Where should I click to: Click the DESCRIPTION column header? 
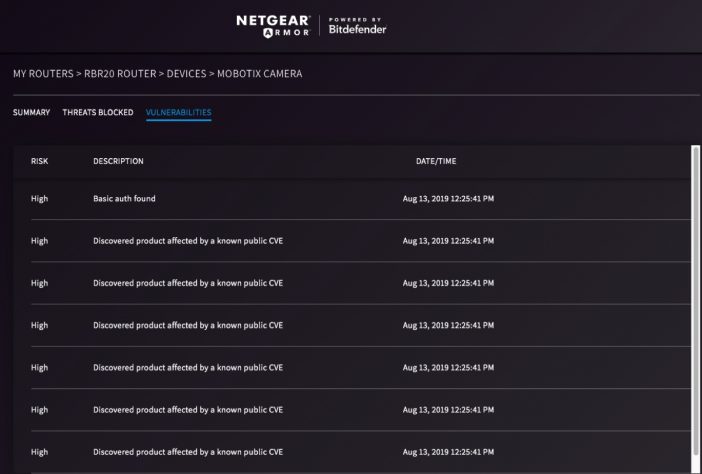(118, 161)
